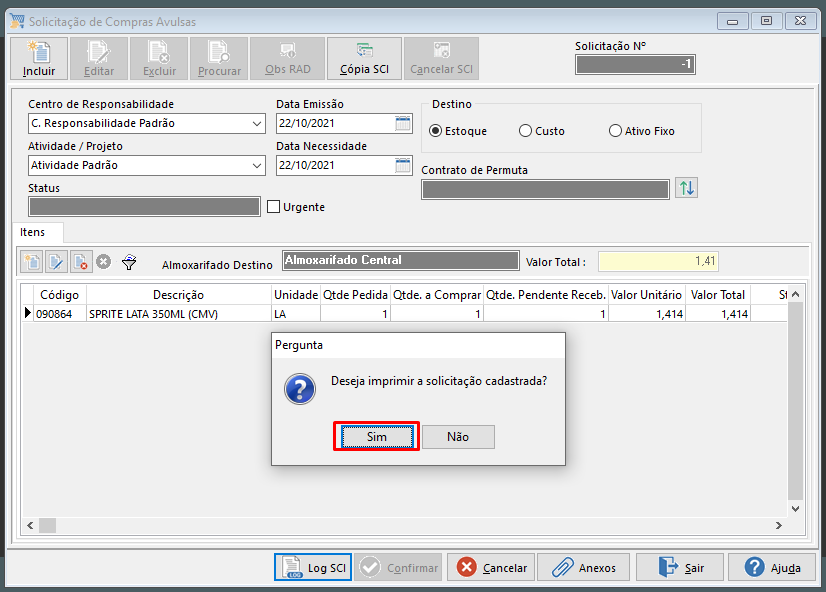
Task: Click the Descrição column header
Action: pos(179,295)
